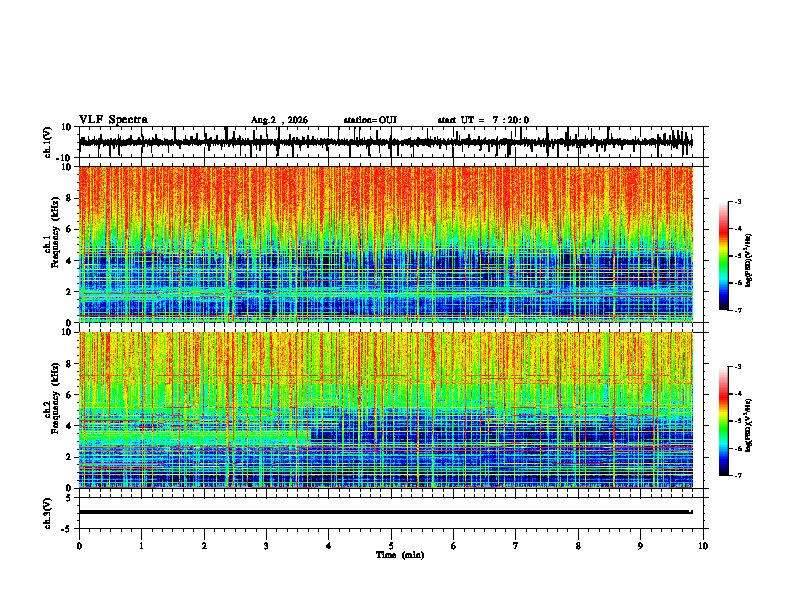Click the "0" tick on the time axis
The height and width of the screenshot is (612, 792).
79,546
